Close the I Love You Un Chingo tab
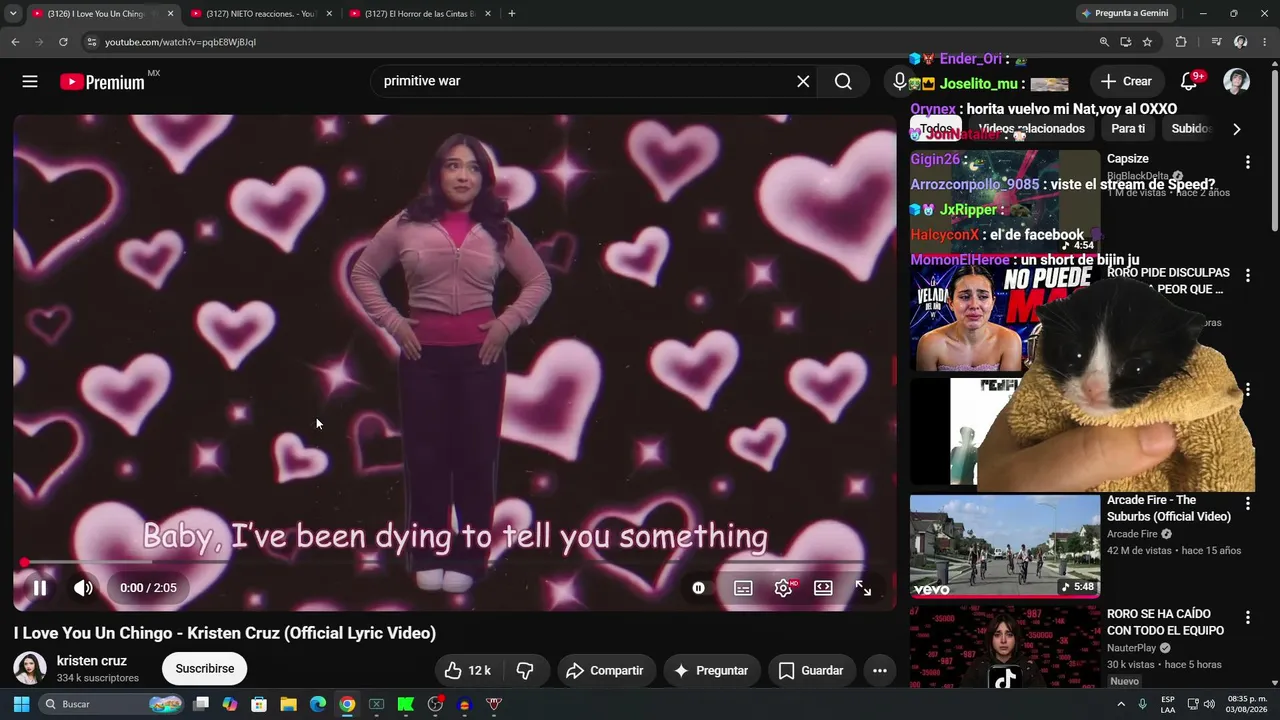1280x720 pixels. click(x=170, y=14)
